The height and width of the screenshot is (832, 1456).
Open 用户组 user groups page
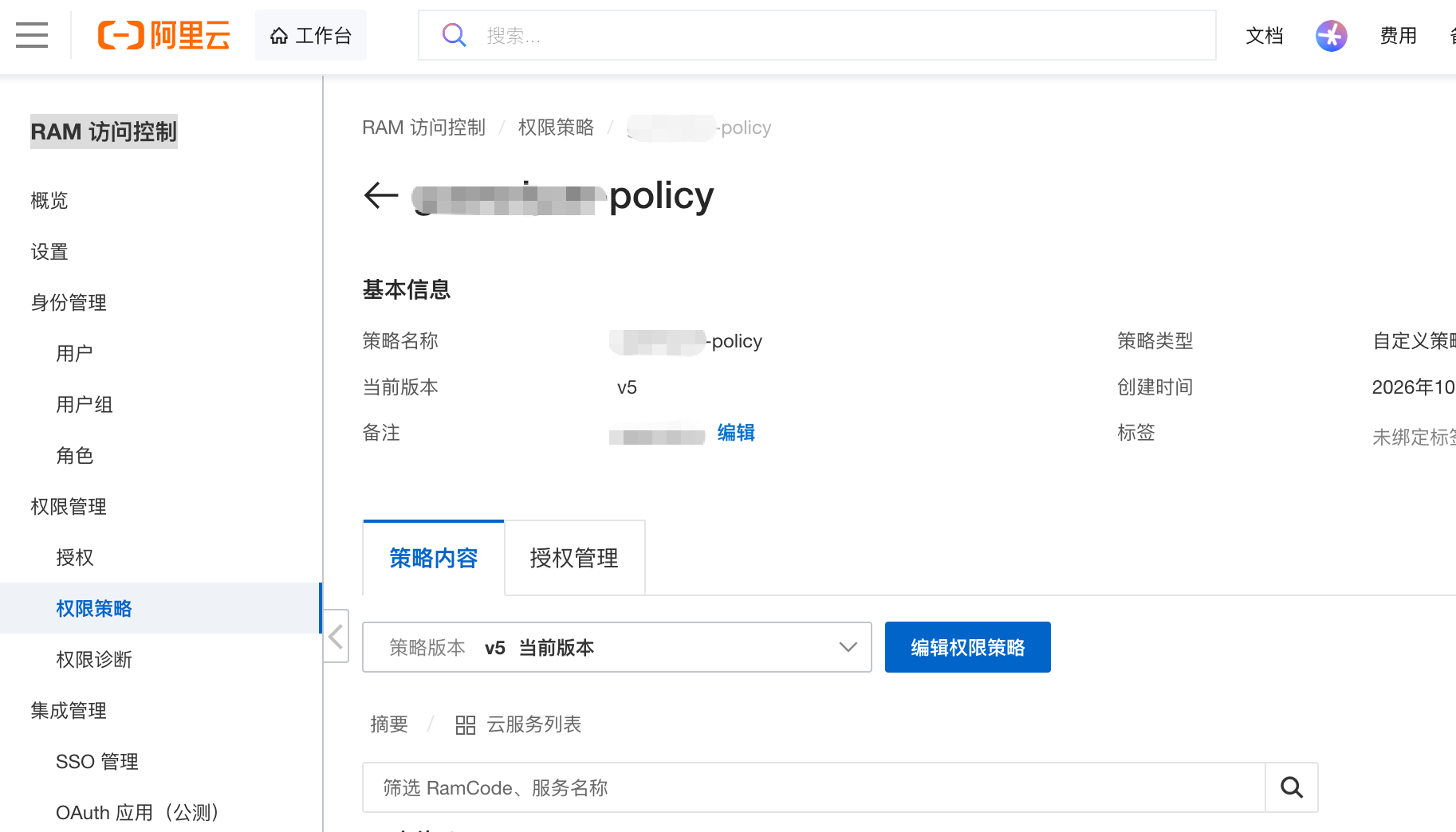[x=85, y=404]
